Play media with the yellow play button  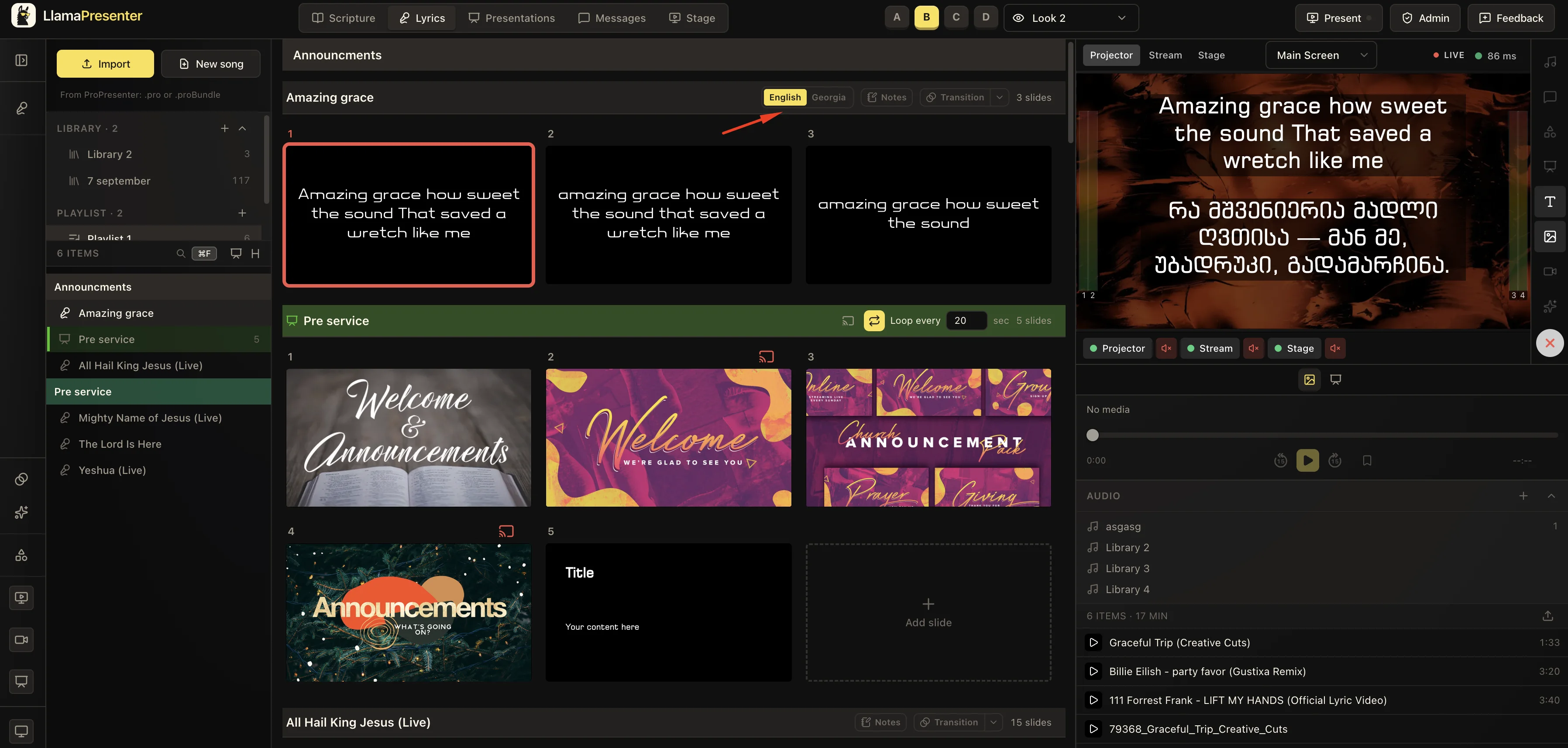coord(1307,461)
